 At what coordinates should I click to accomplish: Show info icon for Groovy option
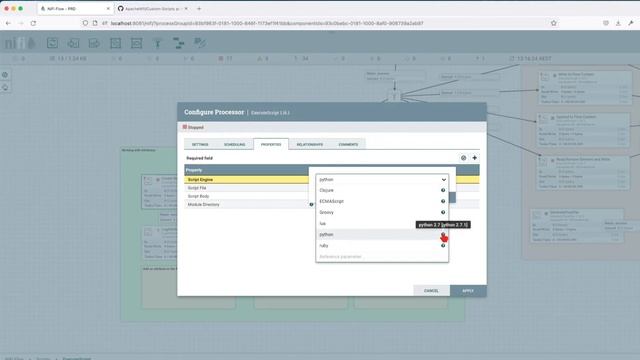[443, 212]
